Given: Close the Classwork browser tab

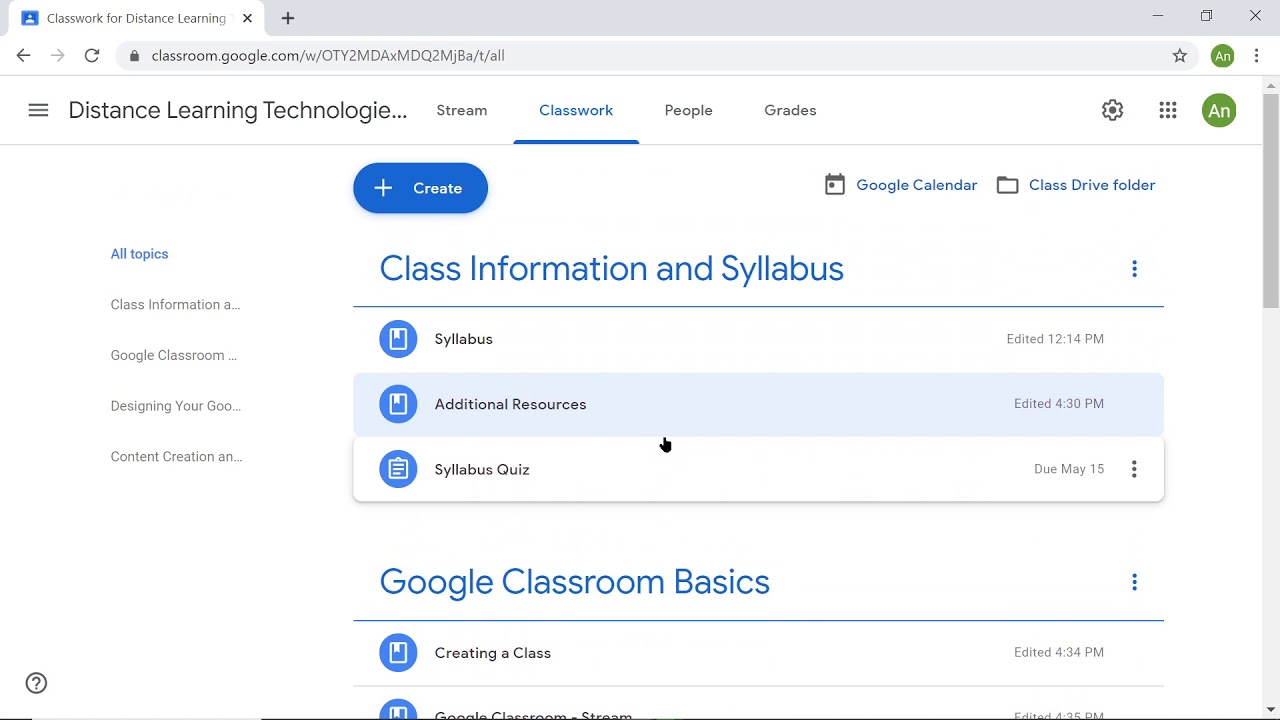Looking at the screenshot, I should pyautogui.click(x=247, y=18).
